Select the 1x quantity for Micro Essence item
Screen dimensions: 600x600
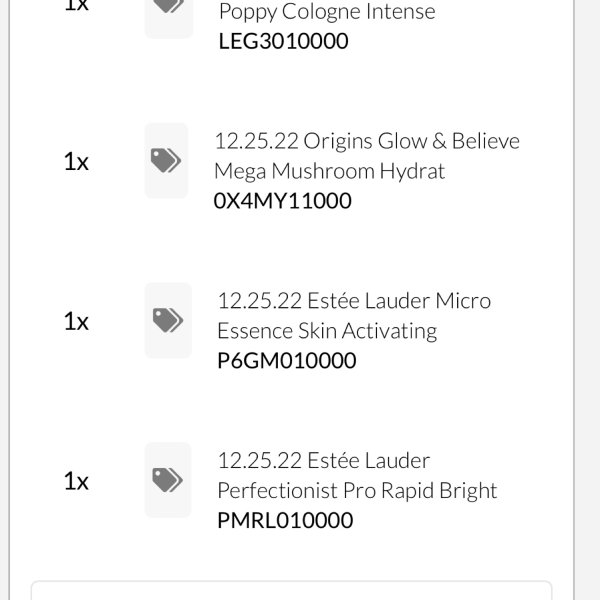pos(76,321)
